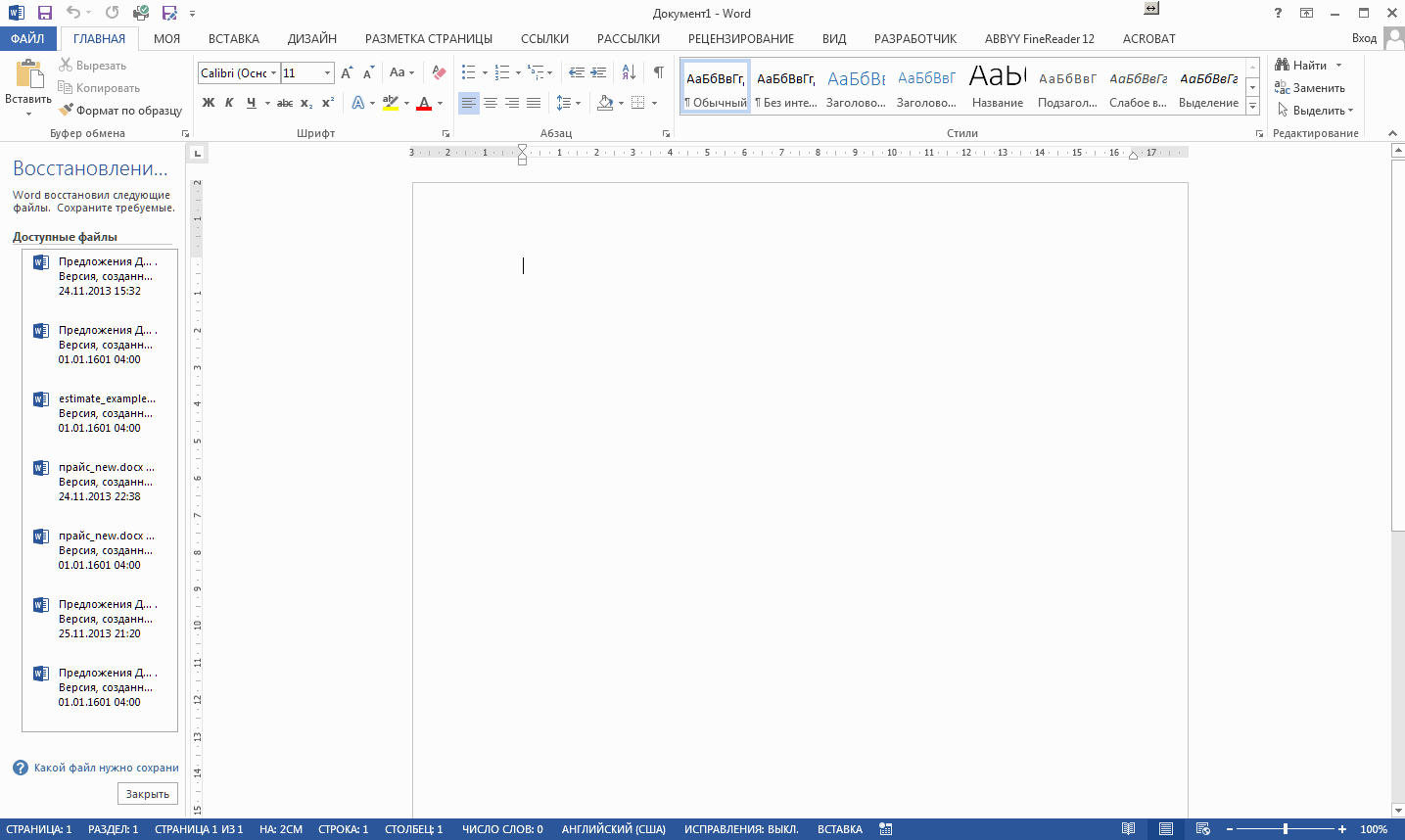
Task: Click the bulleted list icon
Action: click(x=469, y=72)
